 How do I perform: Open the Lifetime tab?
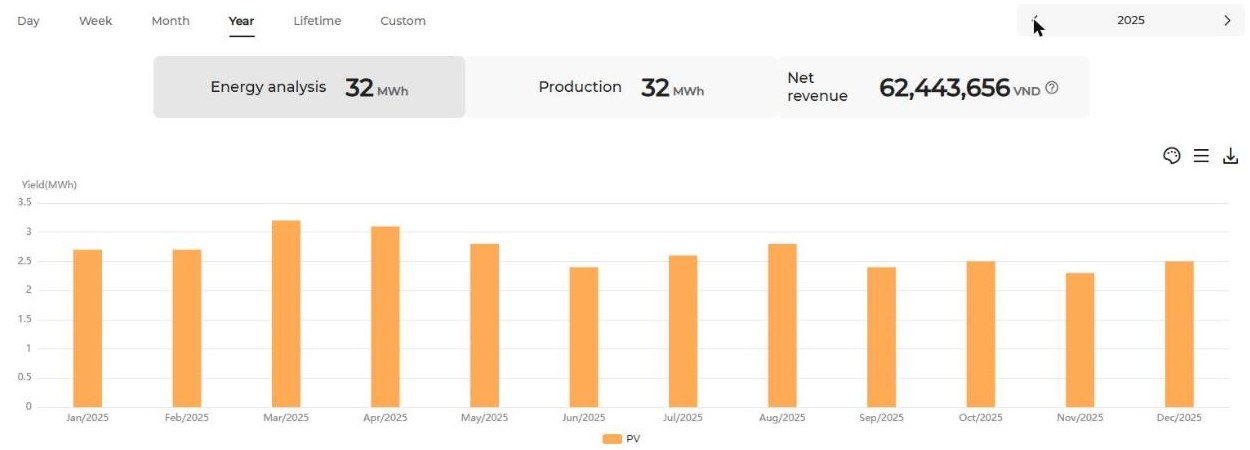tap(317, 21)
